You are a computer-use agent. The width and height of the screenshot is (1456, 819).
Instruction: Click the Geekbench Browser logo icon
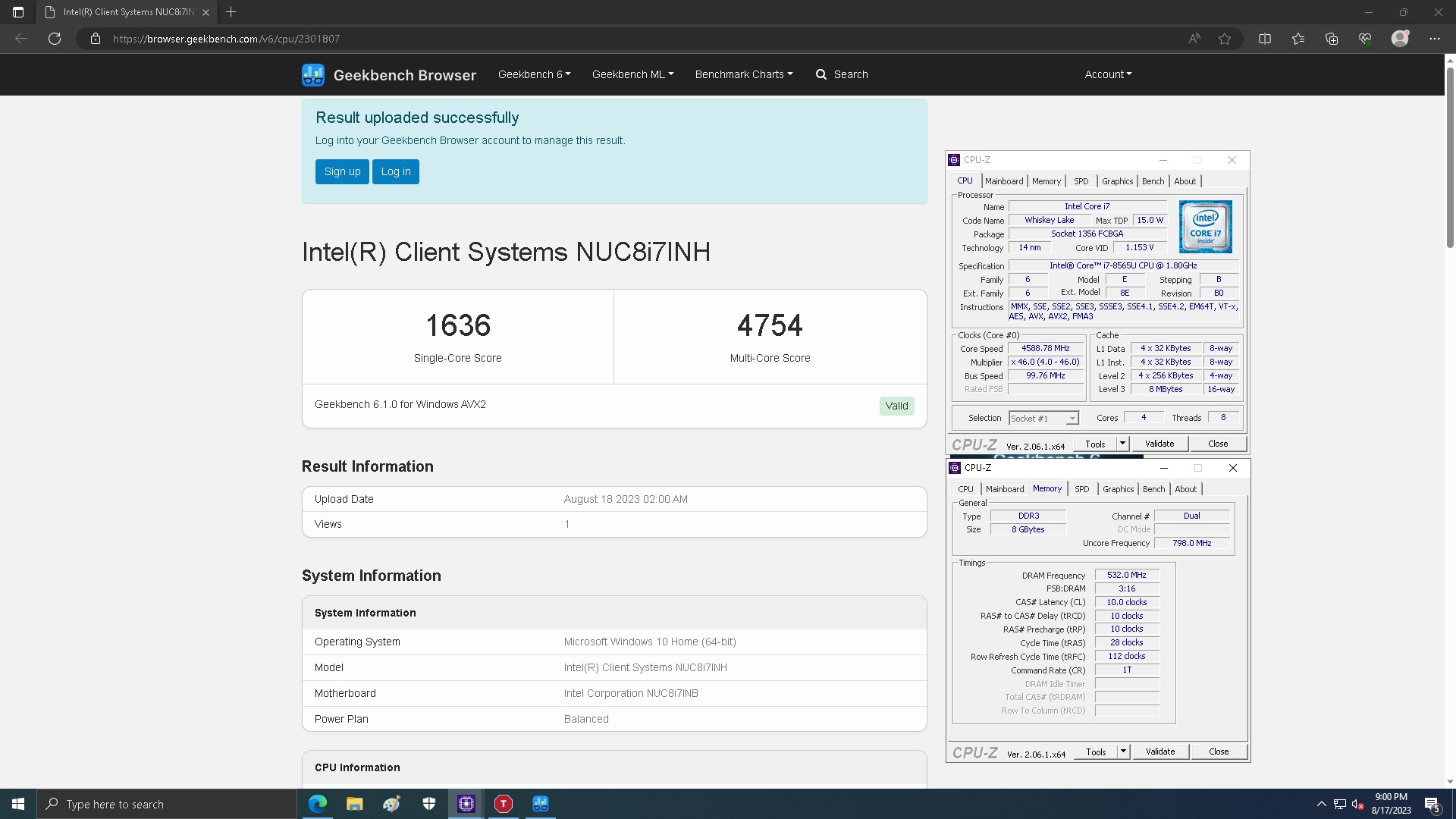(313, 74)
